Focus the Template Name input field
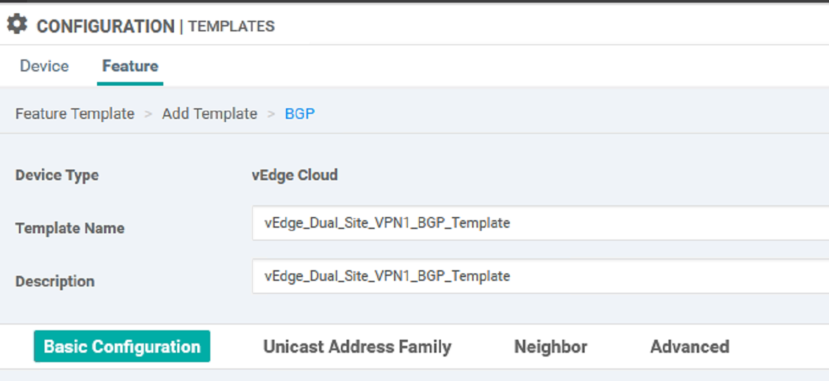829x381 pixels. (x=540, y=223)
